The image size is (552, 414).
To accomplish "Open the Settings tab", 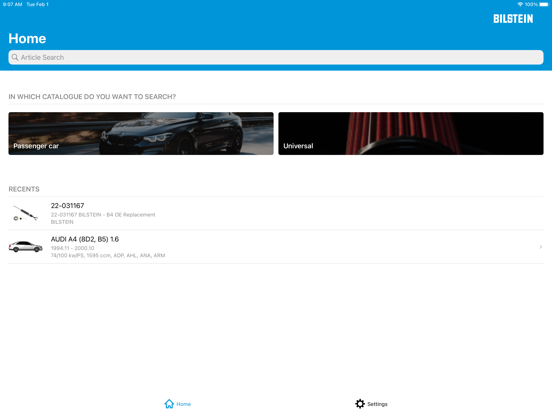I will click(x=371, y=404).
